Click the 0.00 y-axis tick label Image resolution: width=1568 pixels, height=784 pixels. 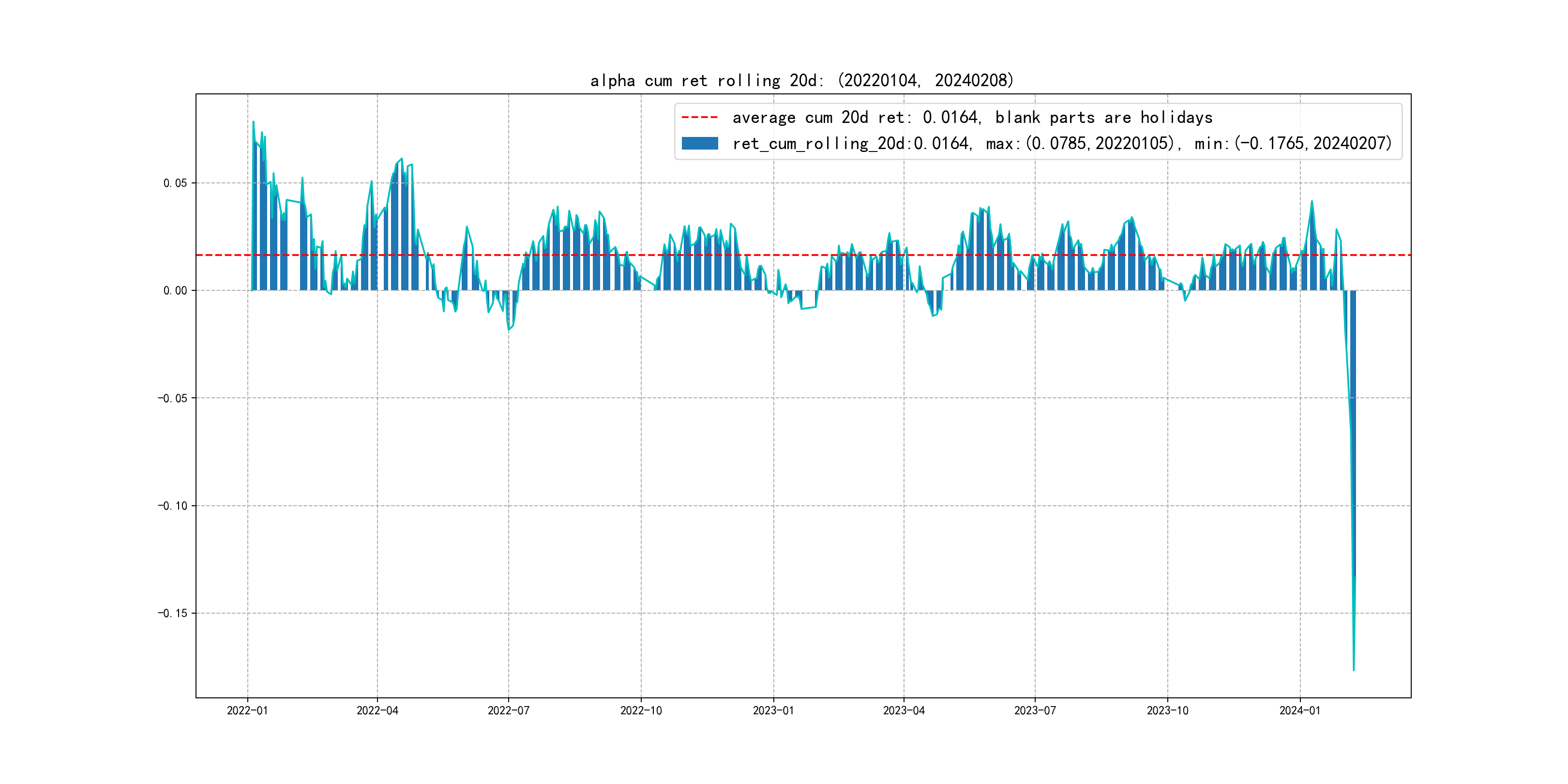tap(175, 291)
